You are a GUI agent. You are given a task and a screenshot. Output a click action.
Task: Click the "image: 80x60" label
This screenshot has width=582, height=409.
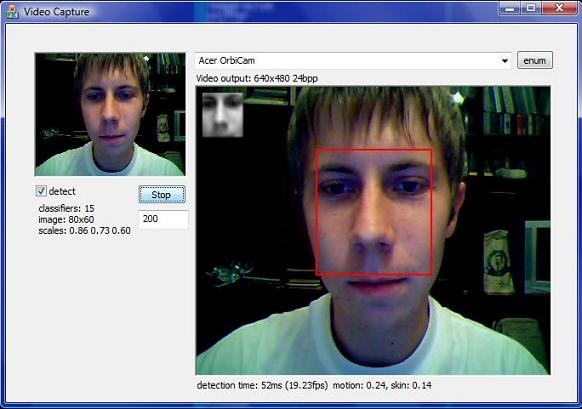[66, 219]
